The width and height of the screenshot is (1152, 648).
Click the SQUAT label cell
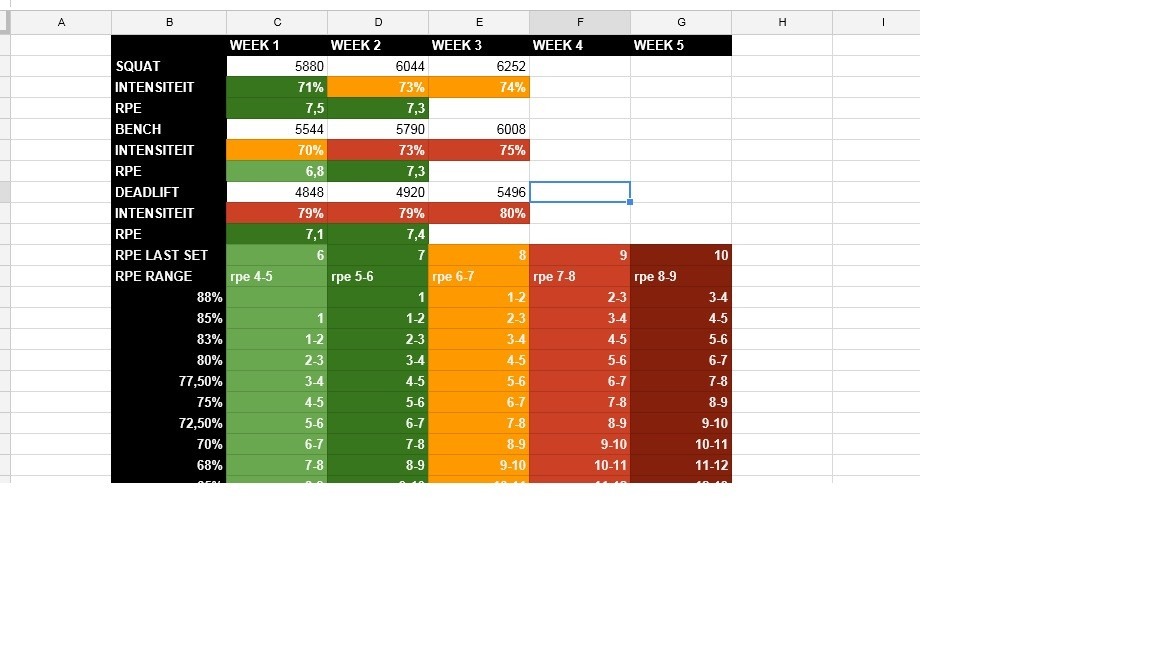click(168, 66)
